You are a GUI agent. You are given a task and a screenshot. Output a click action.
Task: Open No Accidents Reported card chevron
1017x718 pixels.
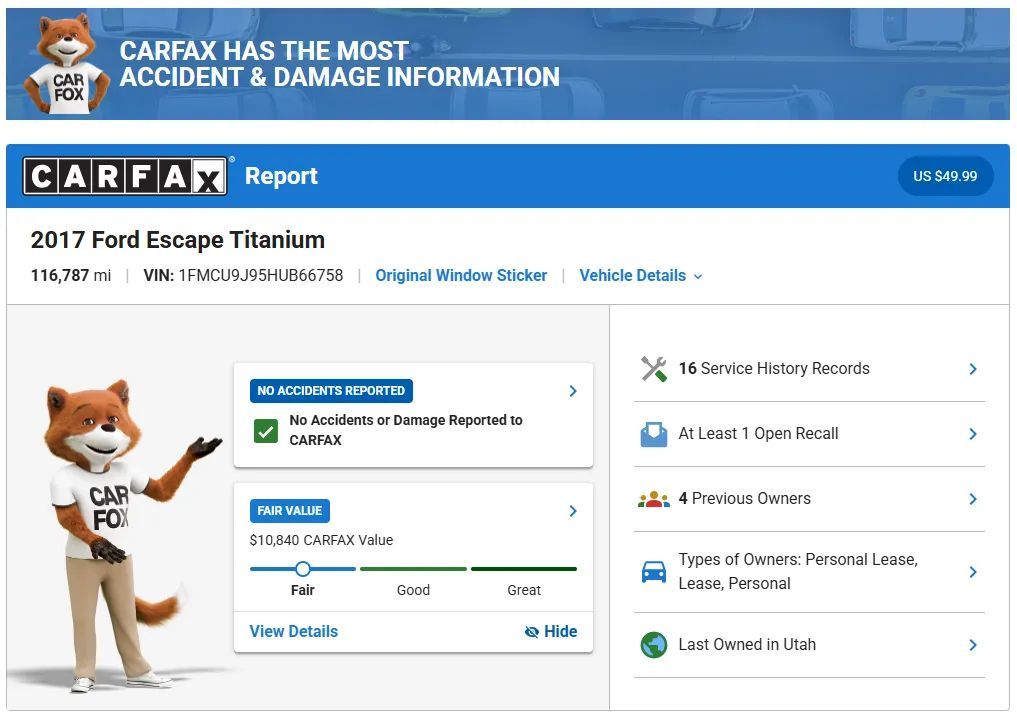pos(573,391)
